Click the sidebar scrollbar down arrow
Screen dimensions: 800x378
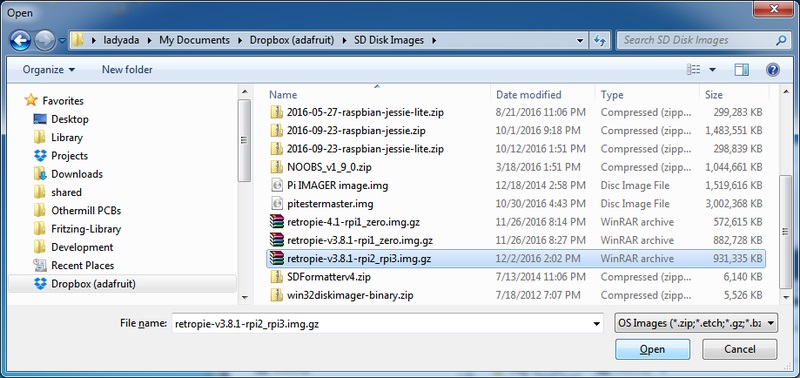[244, 296]
